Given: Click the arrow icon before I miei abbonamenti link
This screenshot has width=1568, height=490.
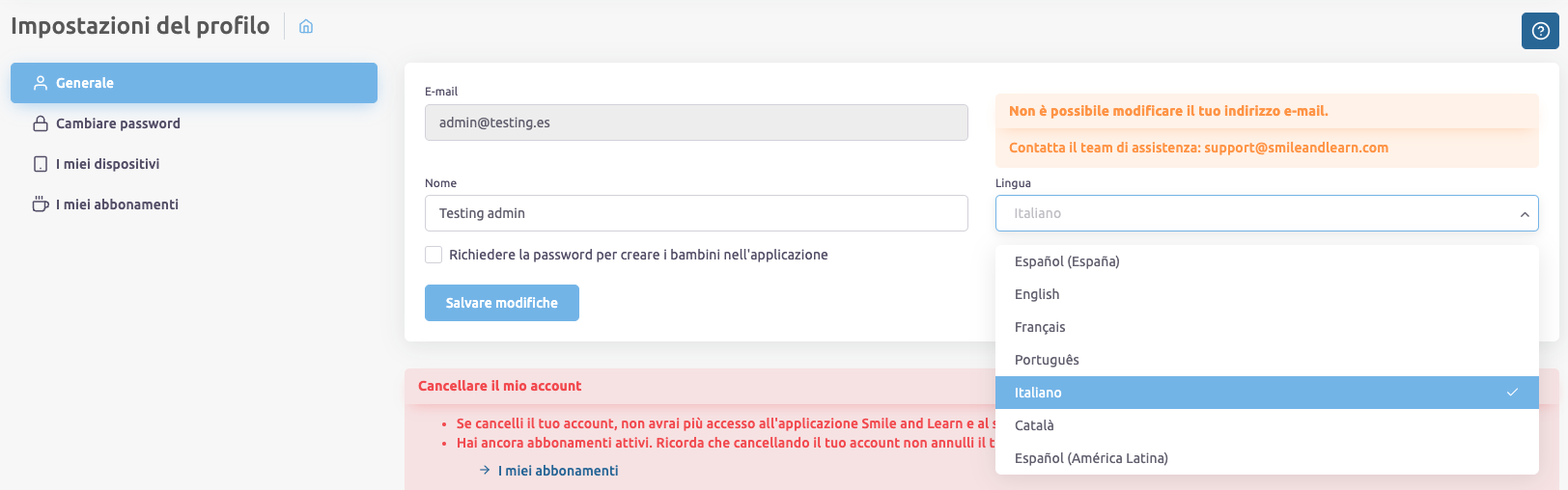Looking at the screenshot, I should point(485,471).
